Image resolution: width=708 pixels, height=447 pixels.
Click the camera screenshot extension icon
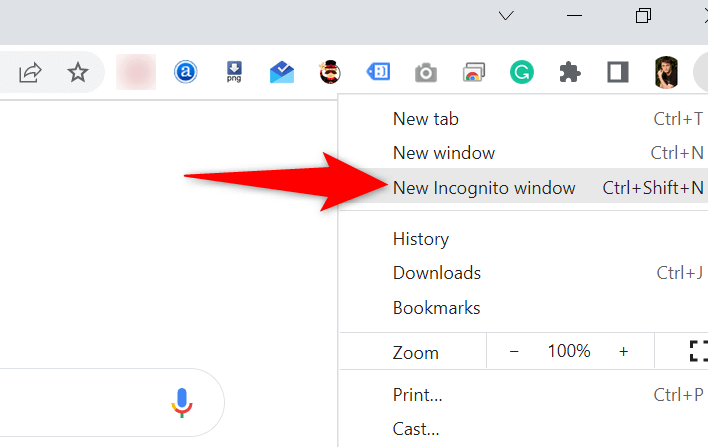(x=426, y=72)
